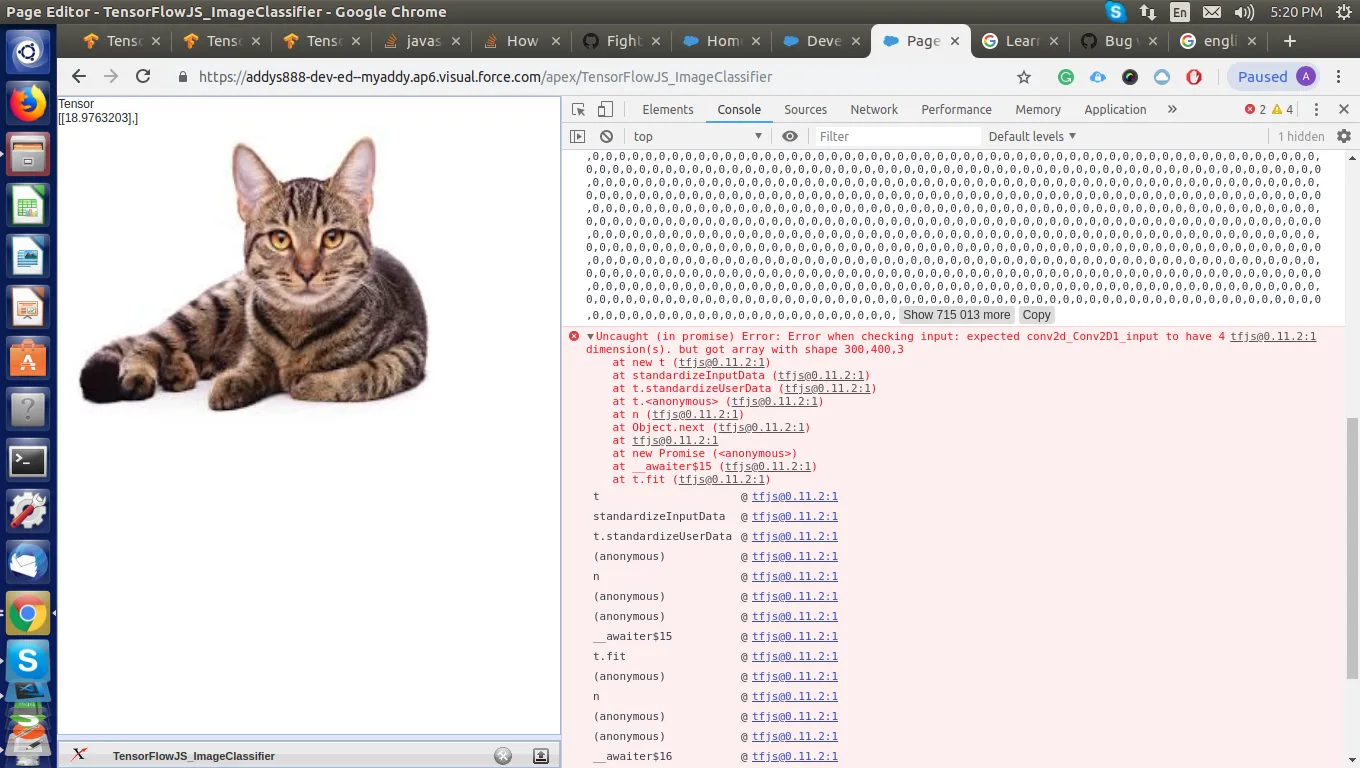Open tfjs link beside __awaiter$16 row
Image resolution: width=1360 pixels, height=768 pixels.
(x=795, y=756)
